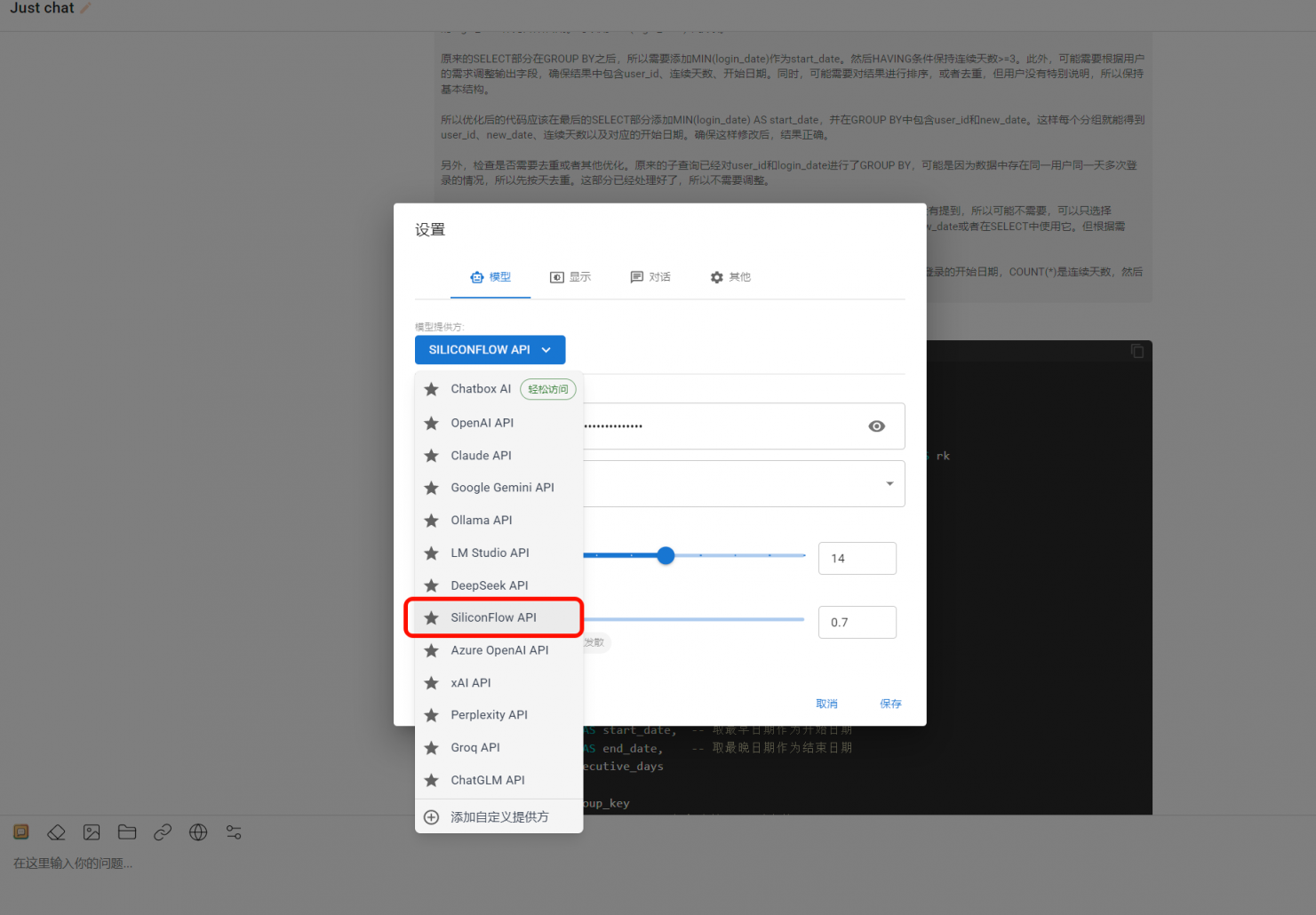Click the star icon beside SiliconFlow API
1316x915 pixels.
[x=431, y=617]
